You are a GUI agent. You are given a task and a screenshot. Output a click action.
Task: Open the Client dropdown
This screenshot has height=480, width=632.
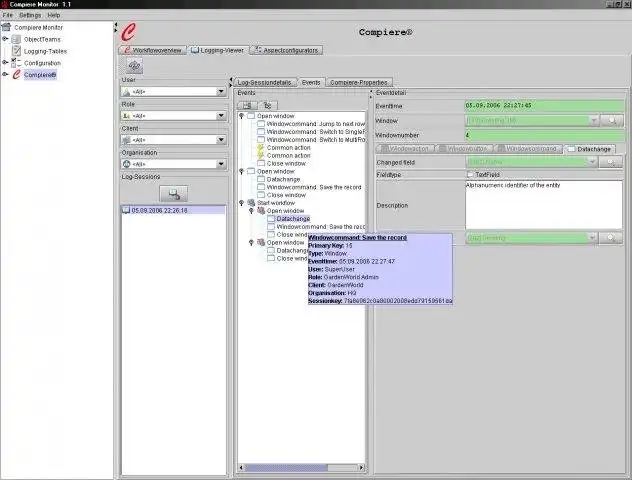[221, 140]
